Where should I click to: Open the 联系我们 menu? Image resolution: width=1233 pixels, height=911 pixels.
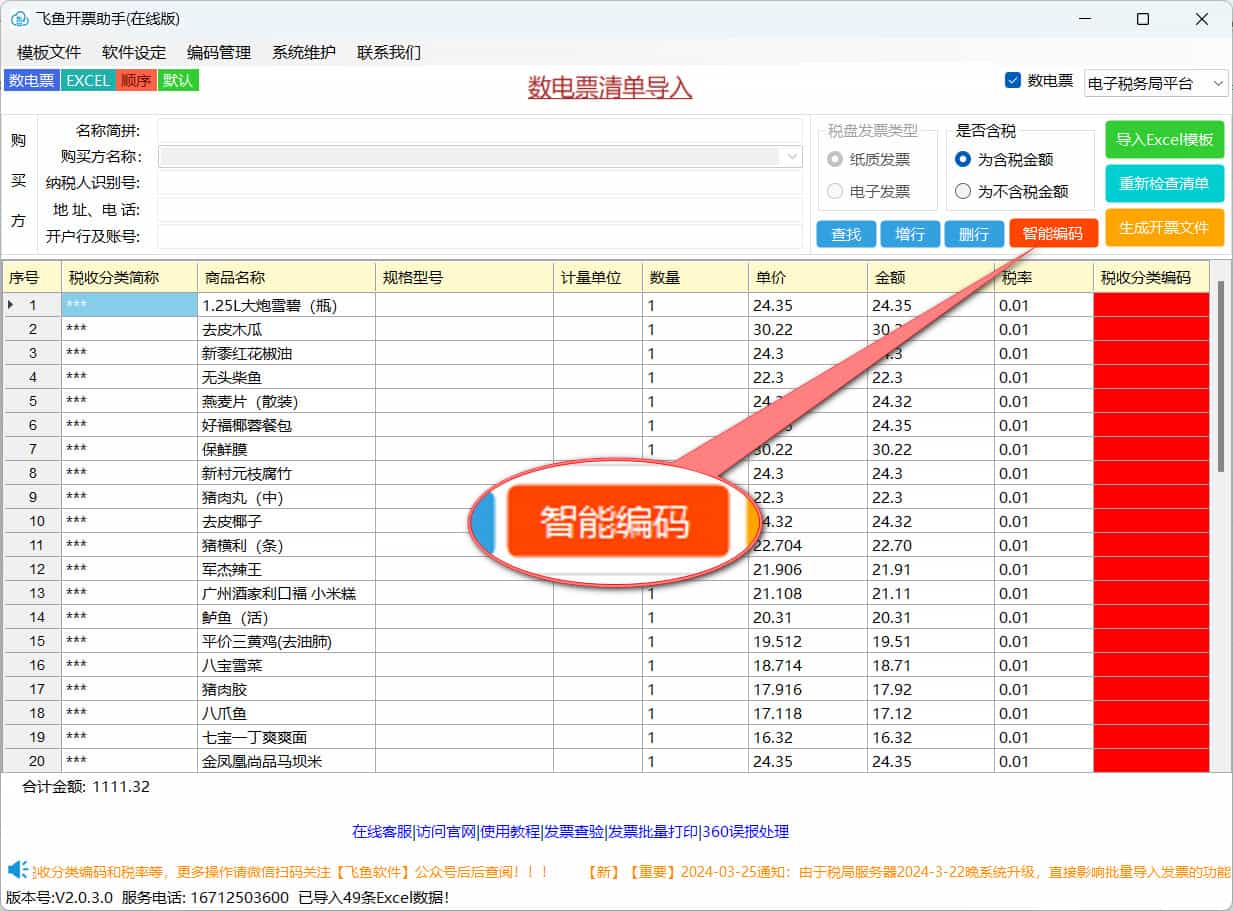tap(389, 53)
